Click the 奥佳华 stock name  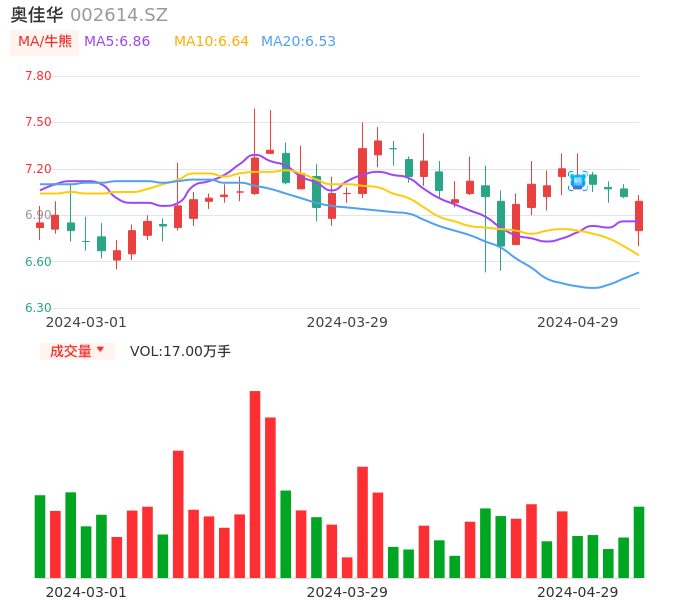[37, 15]
